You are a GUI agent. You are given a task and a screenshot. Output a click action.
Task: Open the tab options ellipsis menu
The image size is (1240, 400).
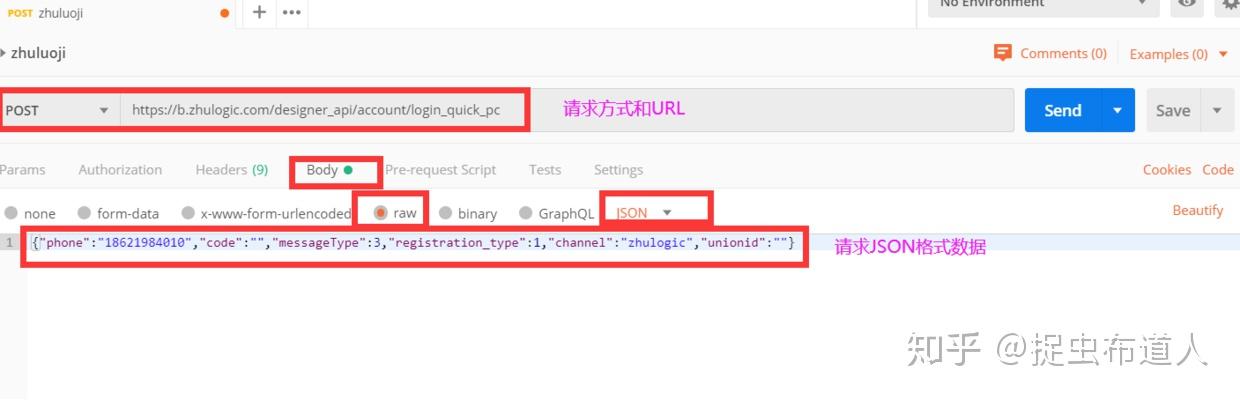point(292,13)
